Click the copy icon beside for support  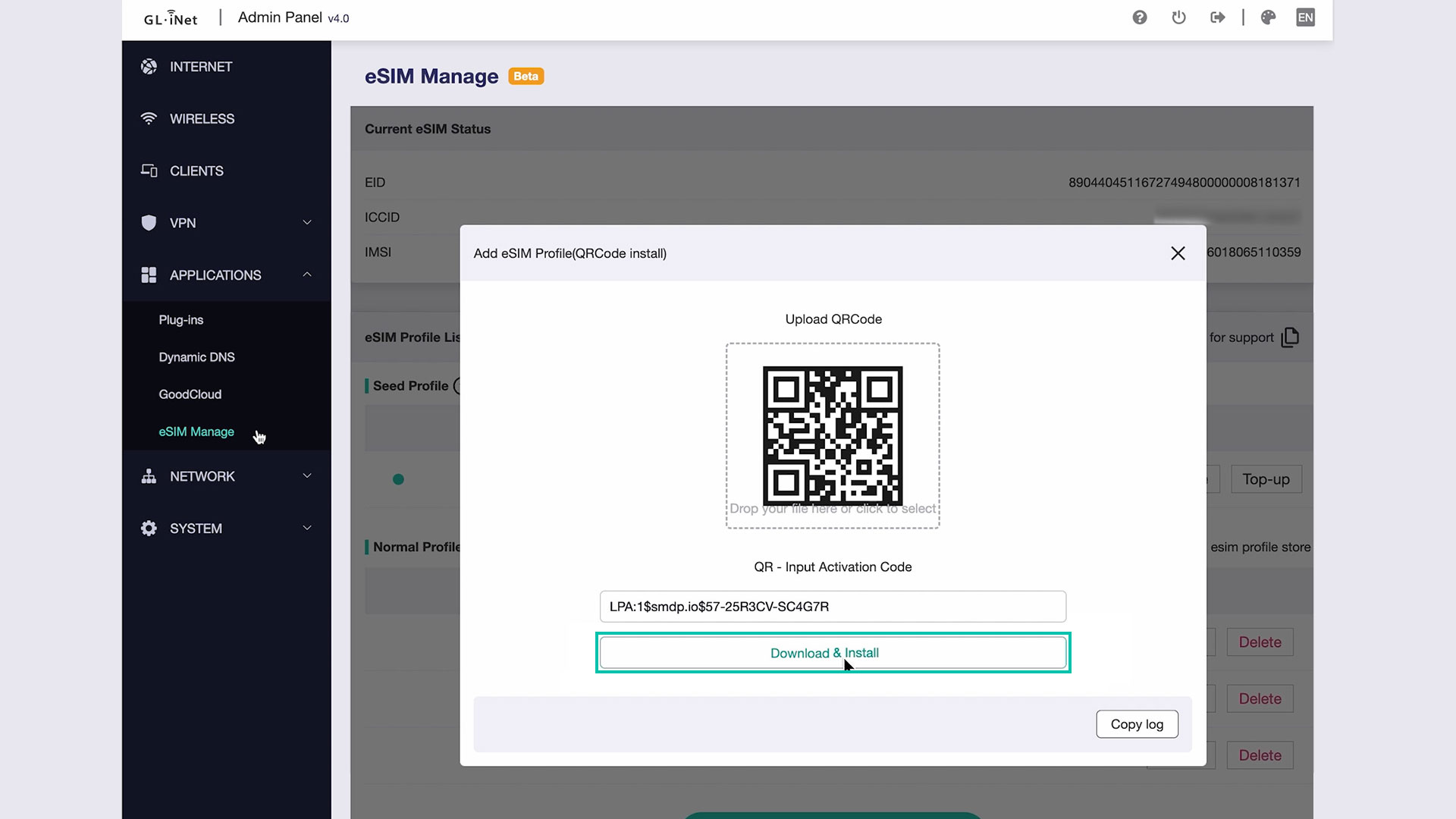click(1290, 337)
